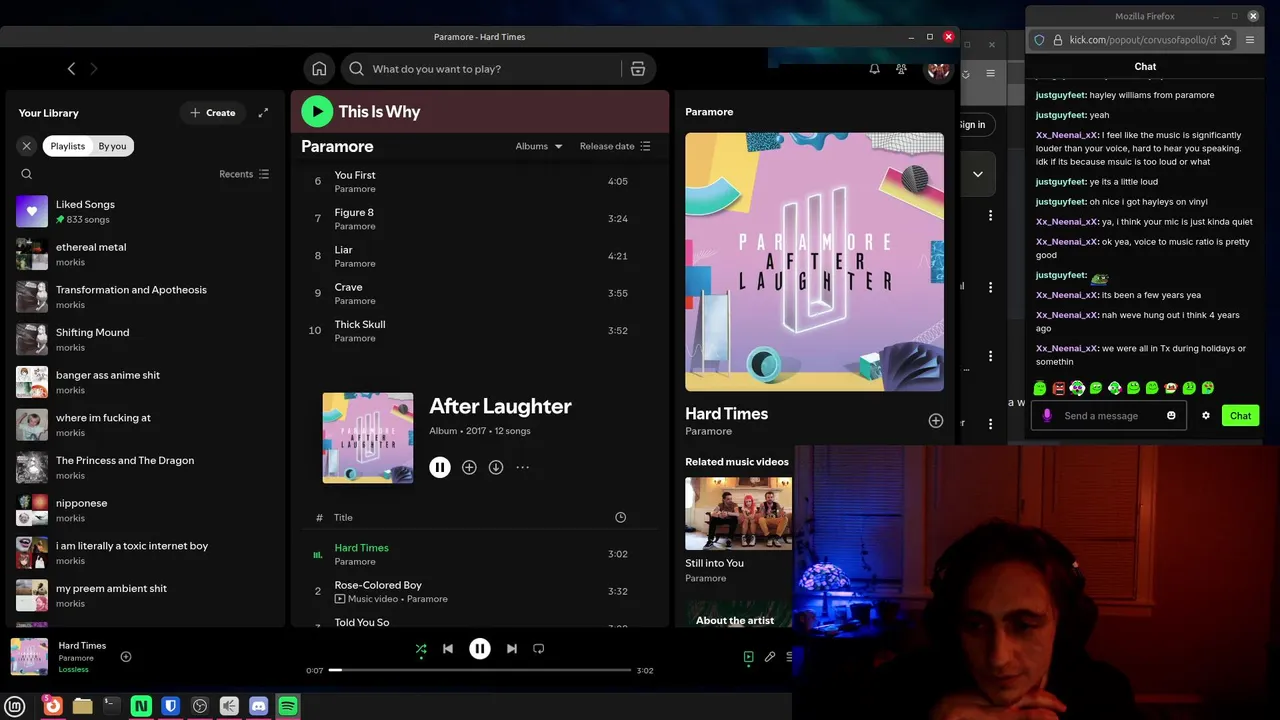This screenshot has width=1280, height=720.
Task: Add Hard Times to Liked Songs in side panel
Action: [x=936, y=421]
